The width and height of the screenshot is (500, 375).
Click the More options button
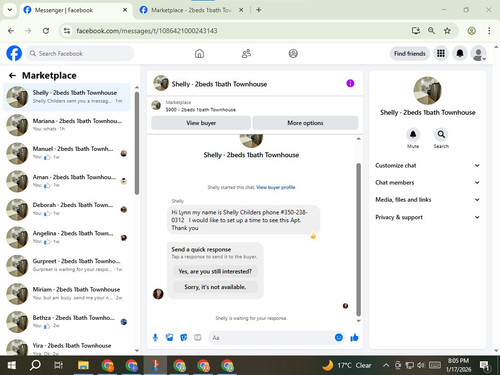coord(305,123)
